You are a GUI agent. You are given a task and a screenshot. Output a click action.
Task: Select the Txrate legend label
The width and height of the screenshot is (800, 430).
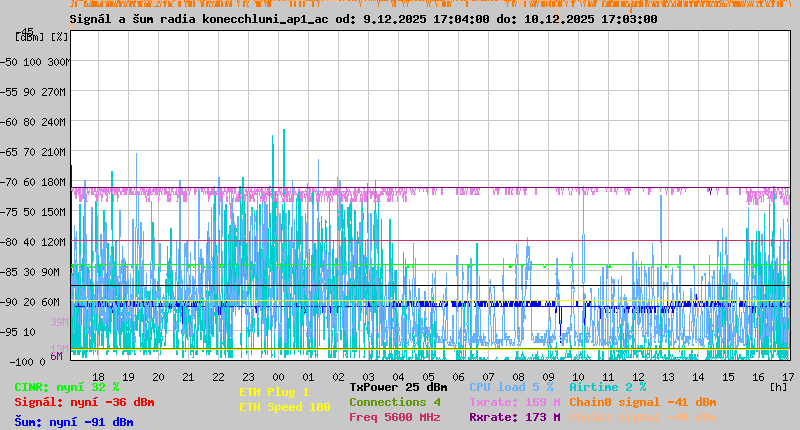click(x=514, y=402)
